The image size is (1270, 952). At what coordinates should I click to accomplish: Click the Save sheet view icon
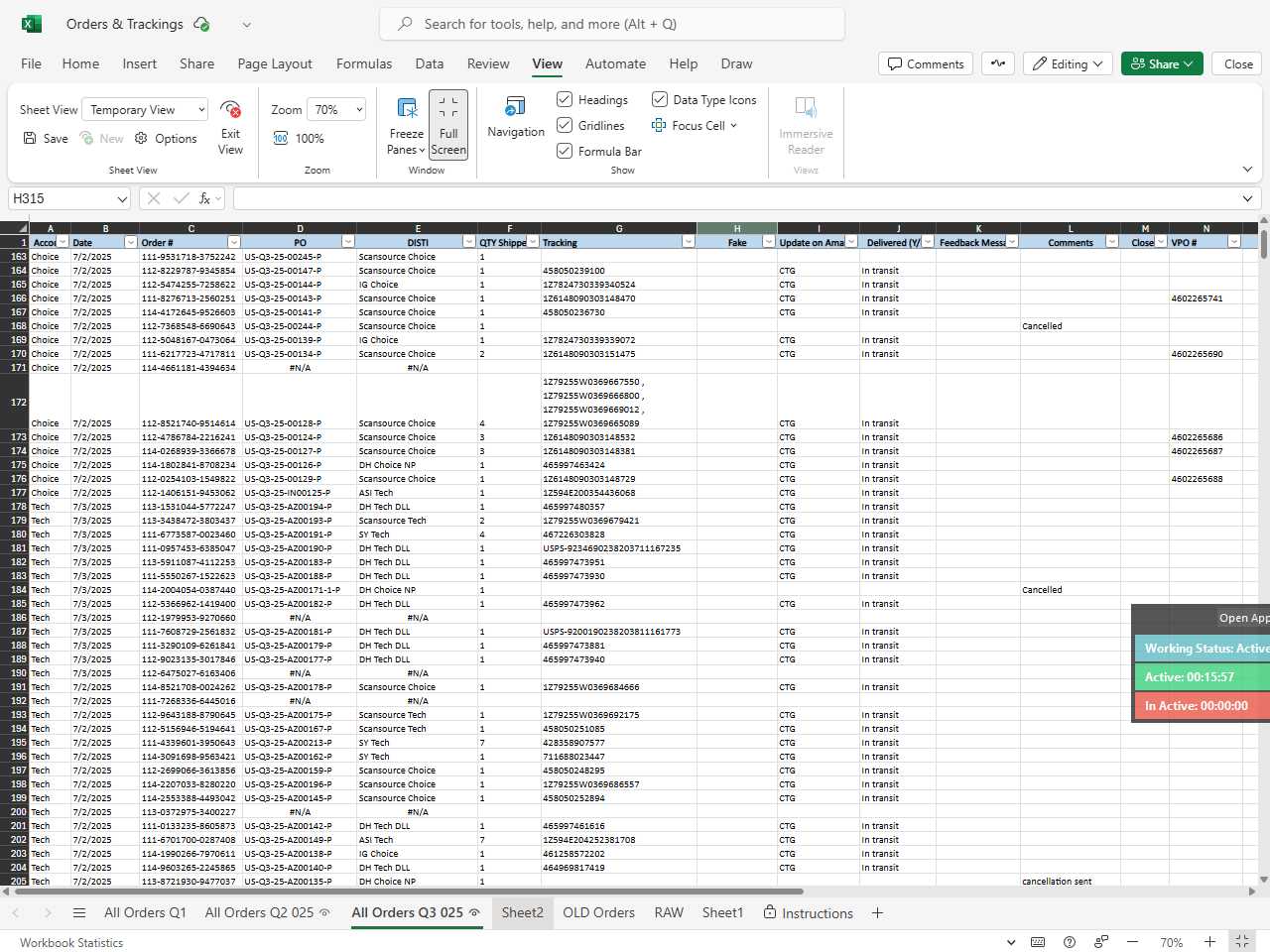[30, 139]
